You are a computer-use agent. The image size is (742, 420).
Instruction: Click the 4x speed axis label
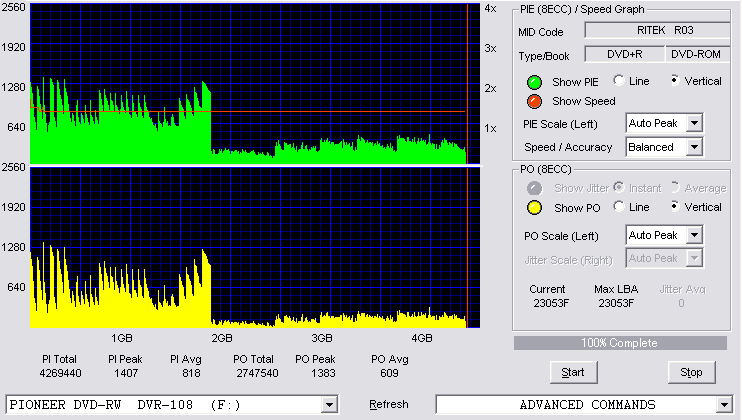coord(490,9)
